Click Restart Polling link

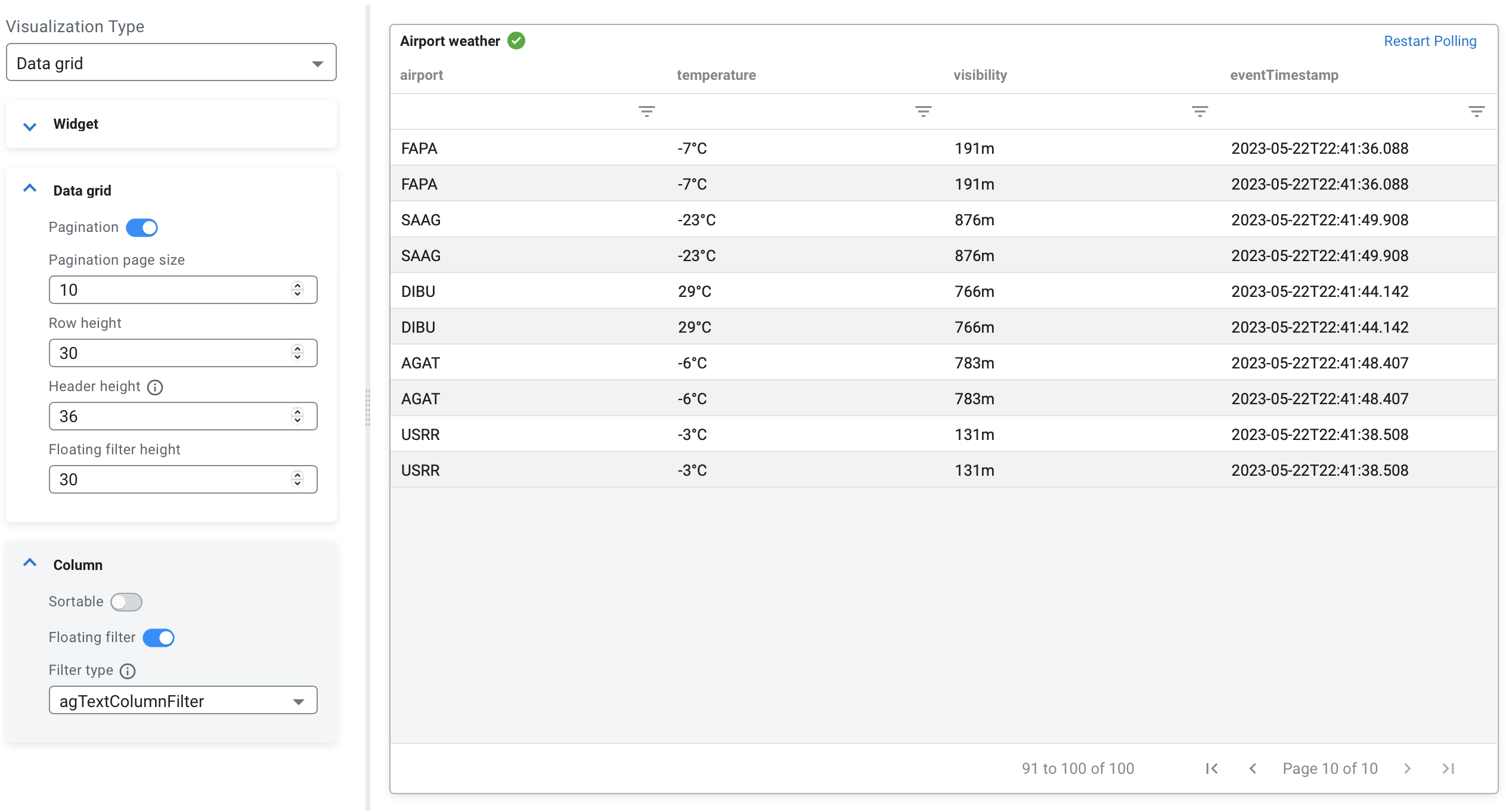point(1430,41)
